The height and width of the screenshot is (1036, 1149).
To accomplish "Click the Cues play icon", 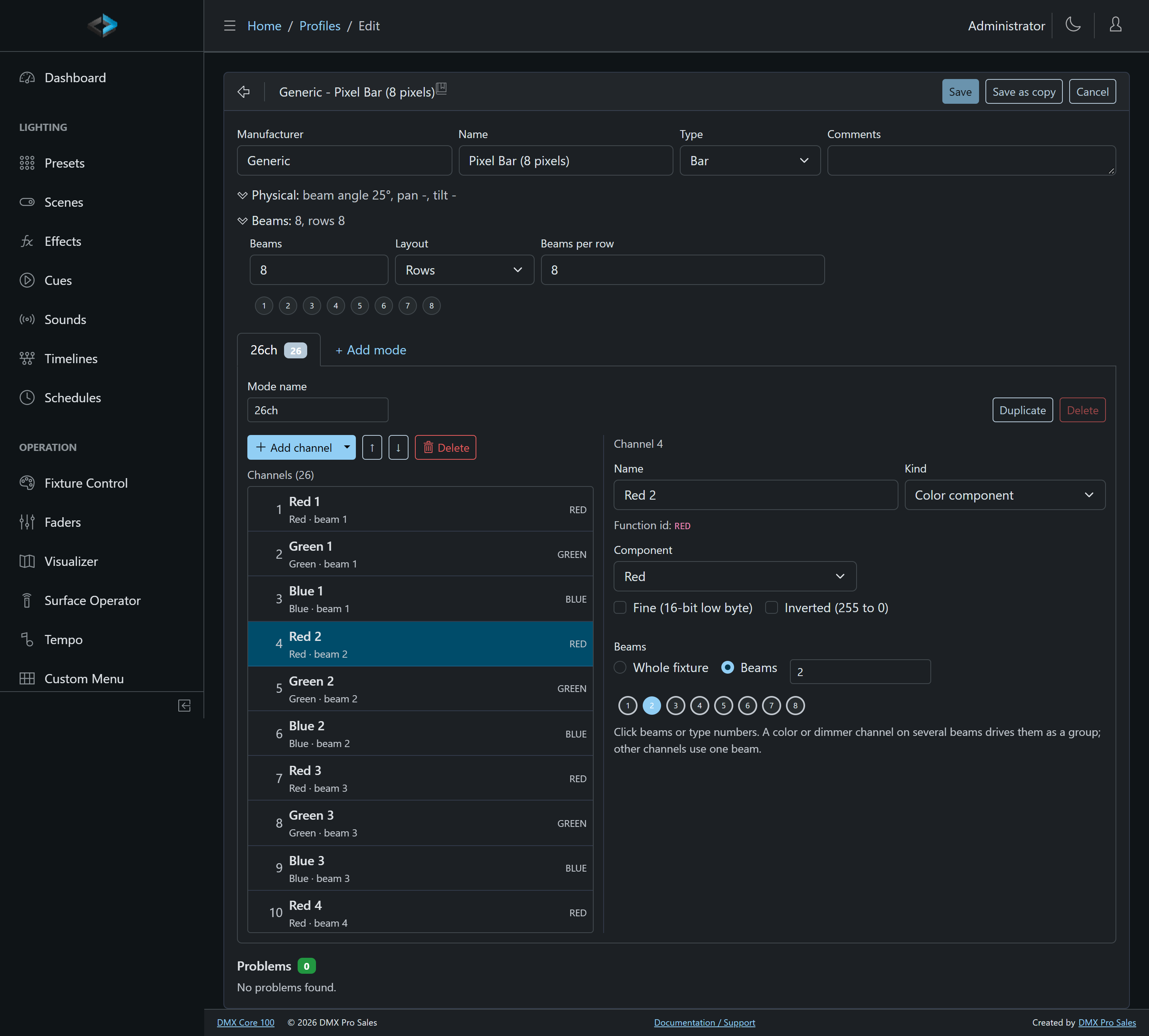I will tap(27, 281).
